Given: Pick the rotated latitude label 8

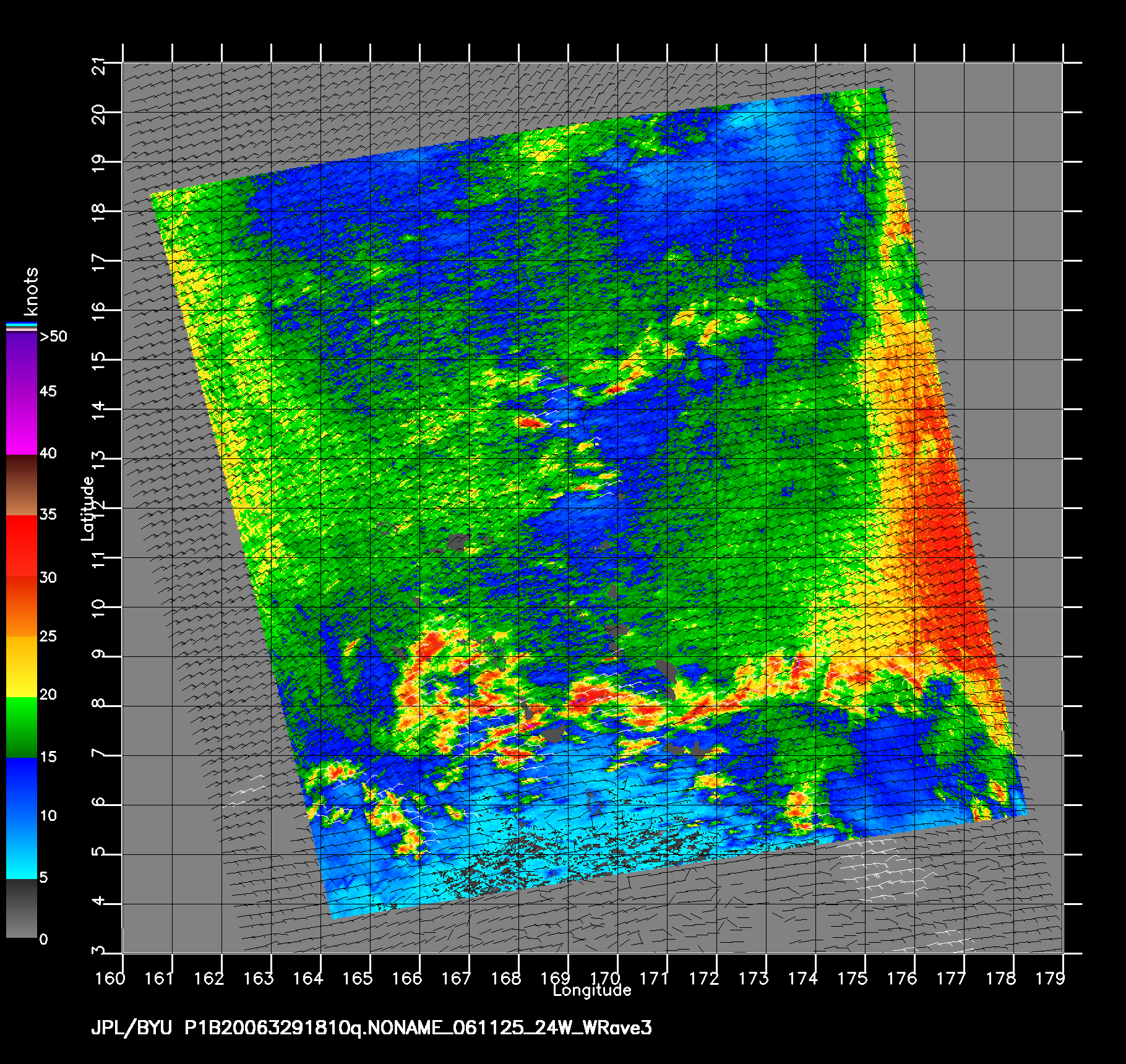Looking at the screenshot, I should 99,703.
